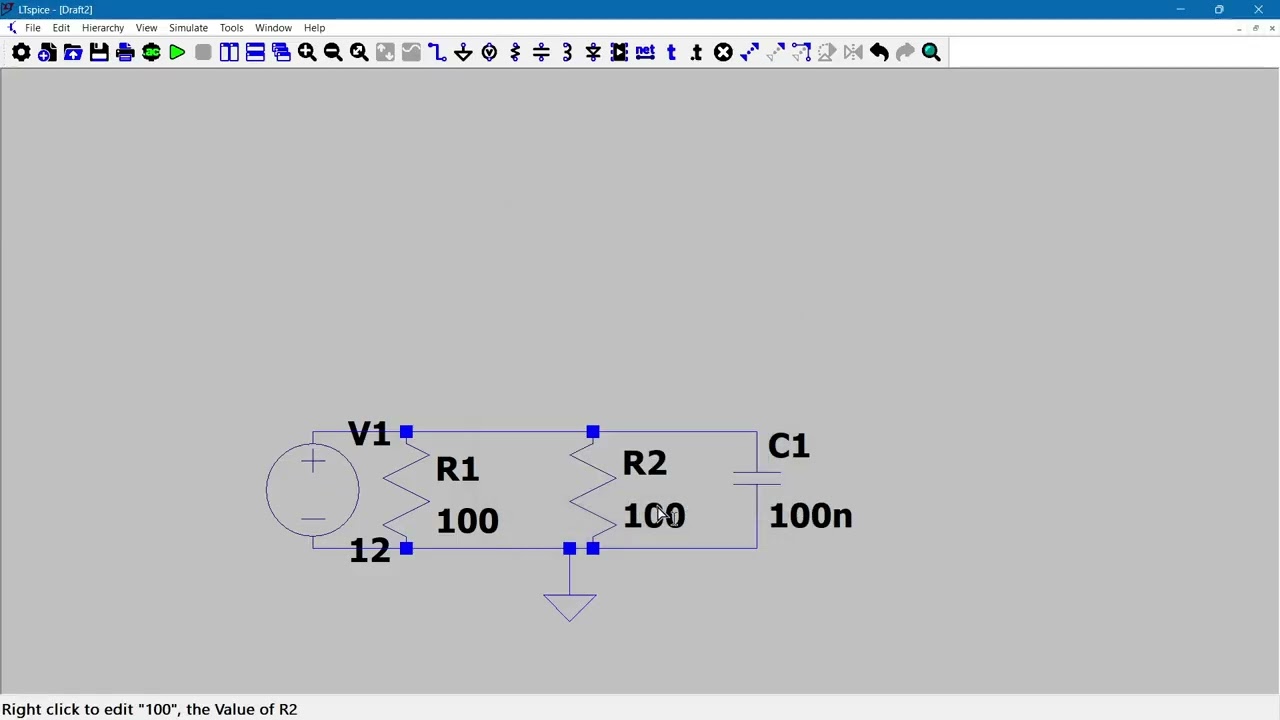Open the Help menu
This screenshot has height=720, width=1280.
314,28
